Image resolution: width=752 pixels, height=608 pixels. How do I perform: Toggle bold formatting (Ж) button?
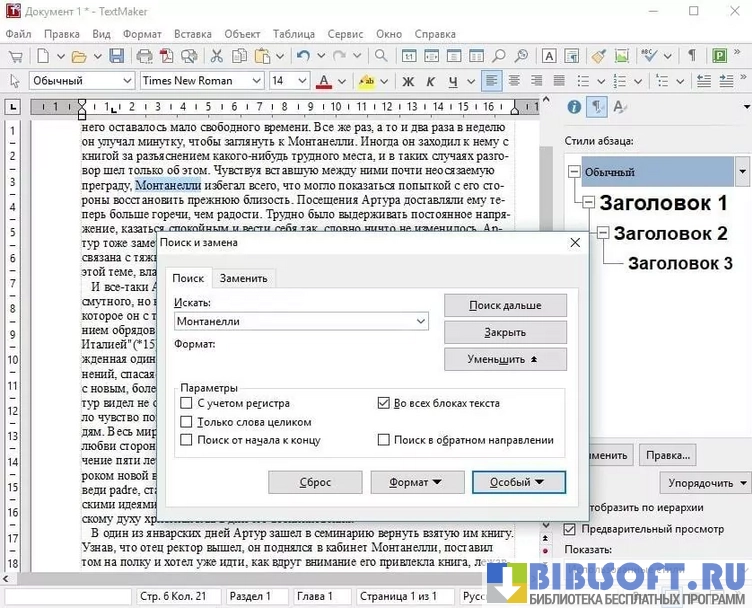(409, 81)
